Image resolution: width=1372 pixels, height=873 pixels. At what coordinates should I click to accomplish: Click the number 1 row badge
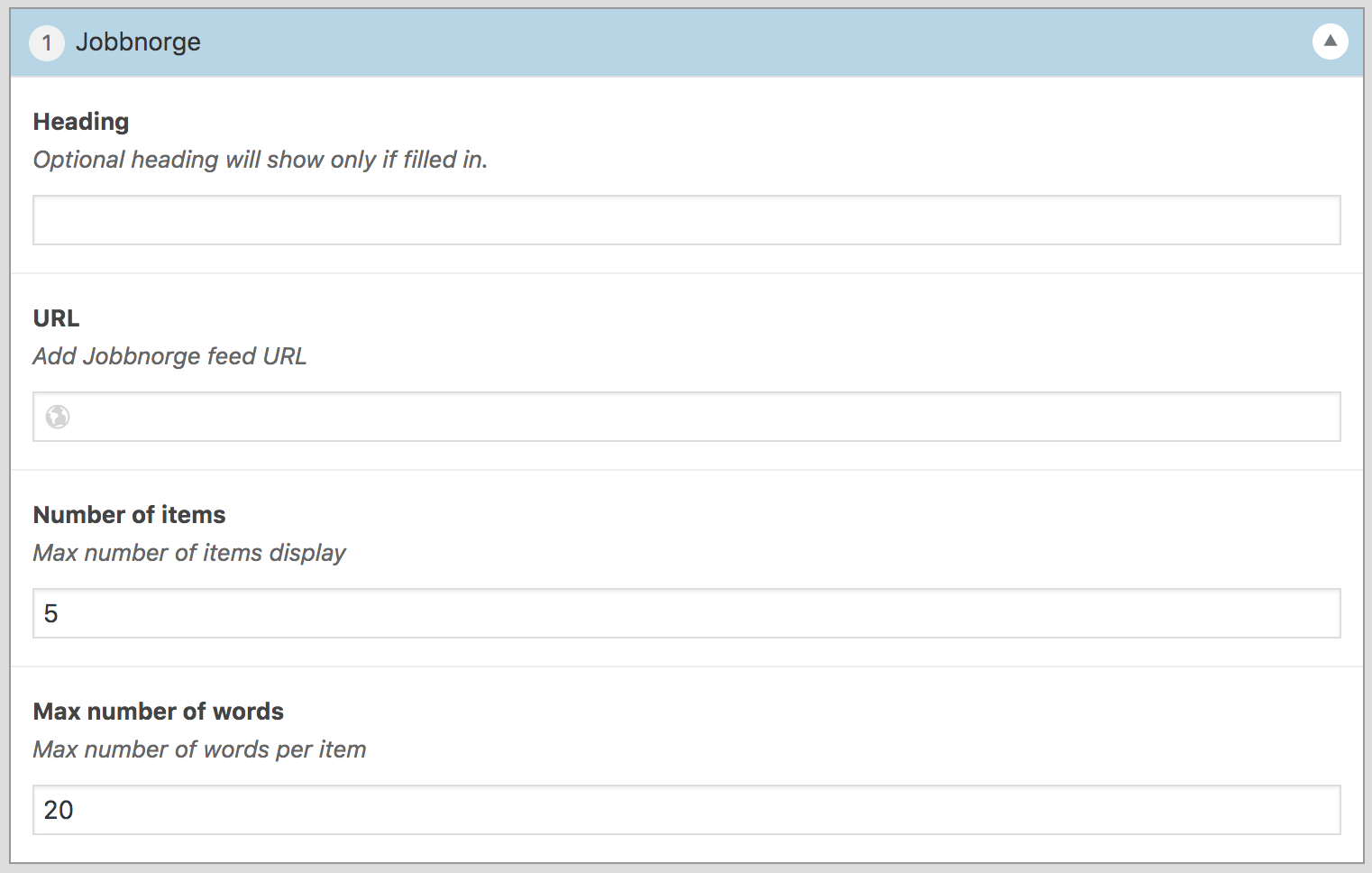pos(47,42)
